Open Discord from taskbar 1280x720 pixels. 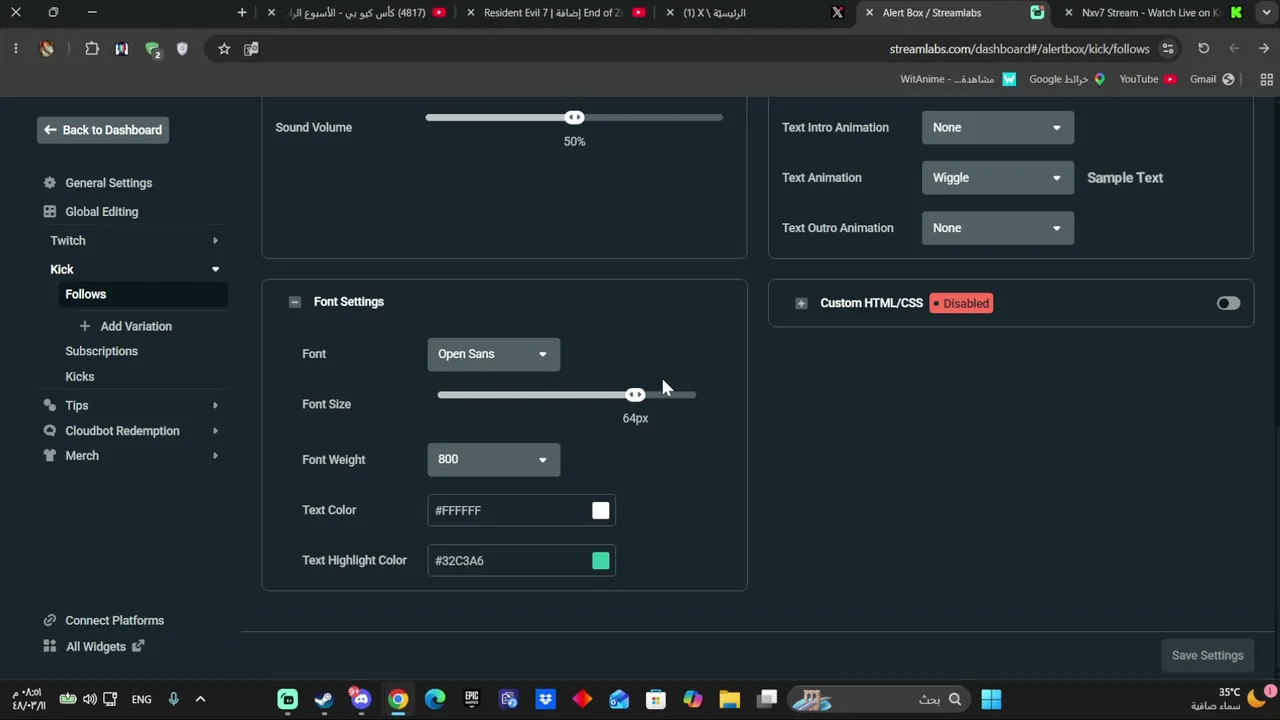[361, 700]
